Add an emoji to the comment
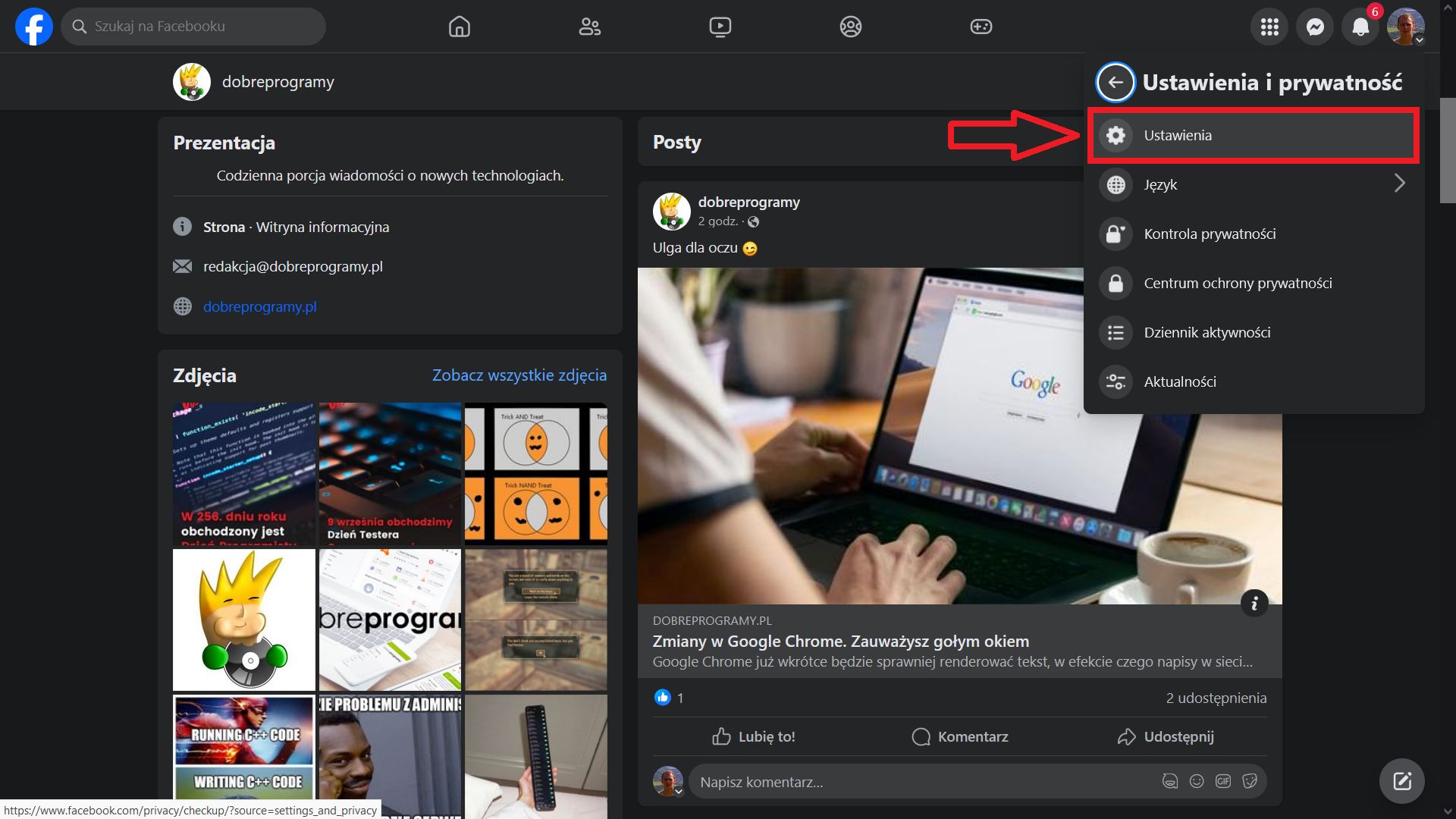Viewport: 1456px width, 819px height. click(x=1197, y=780)
